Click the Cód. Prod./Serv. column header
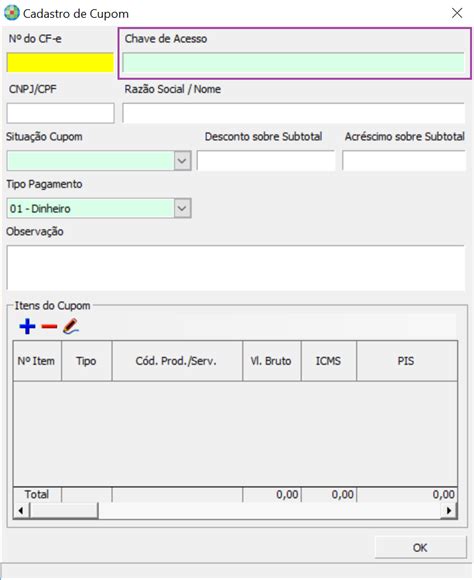 (177, 361)
